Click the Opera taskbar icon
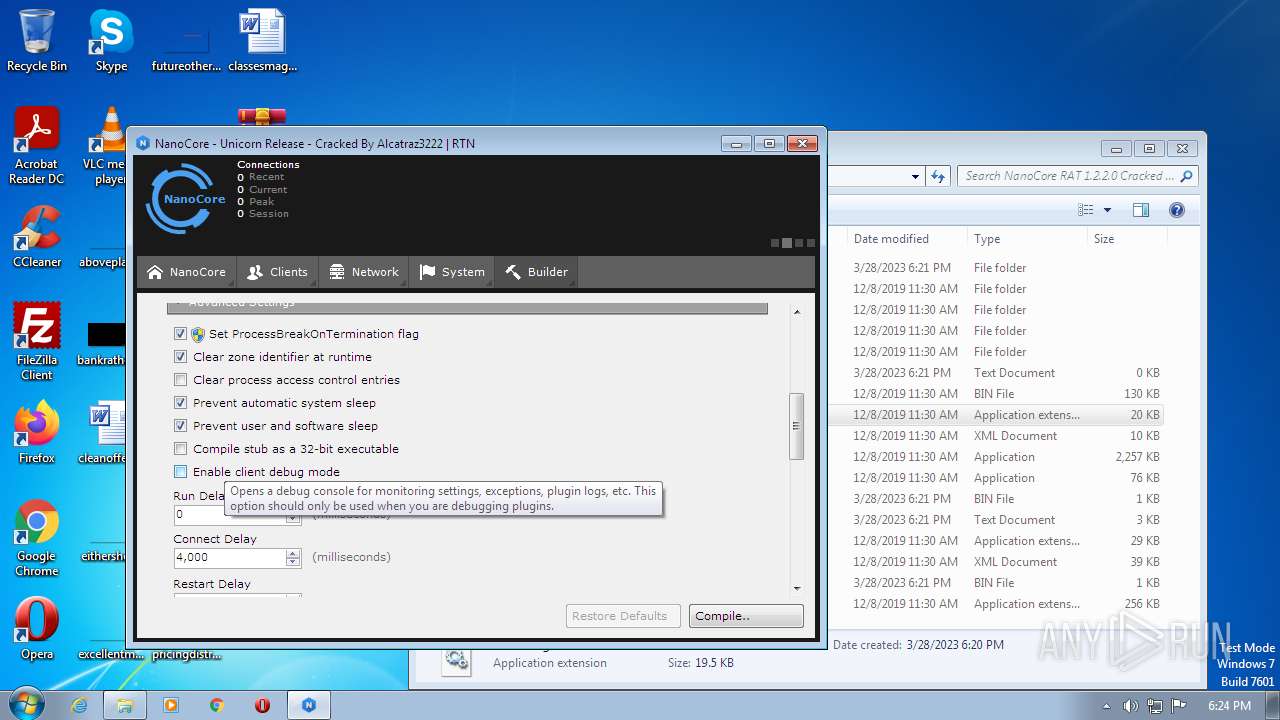Viewport: 1280px width, 720px height. (263, 705)
